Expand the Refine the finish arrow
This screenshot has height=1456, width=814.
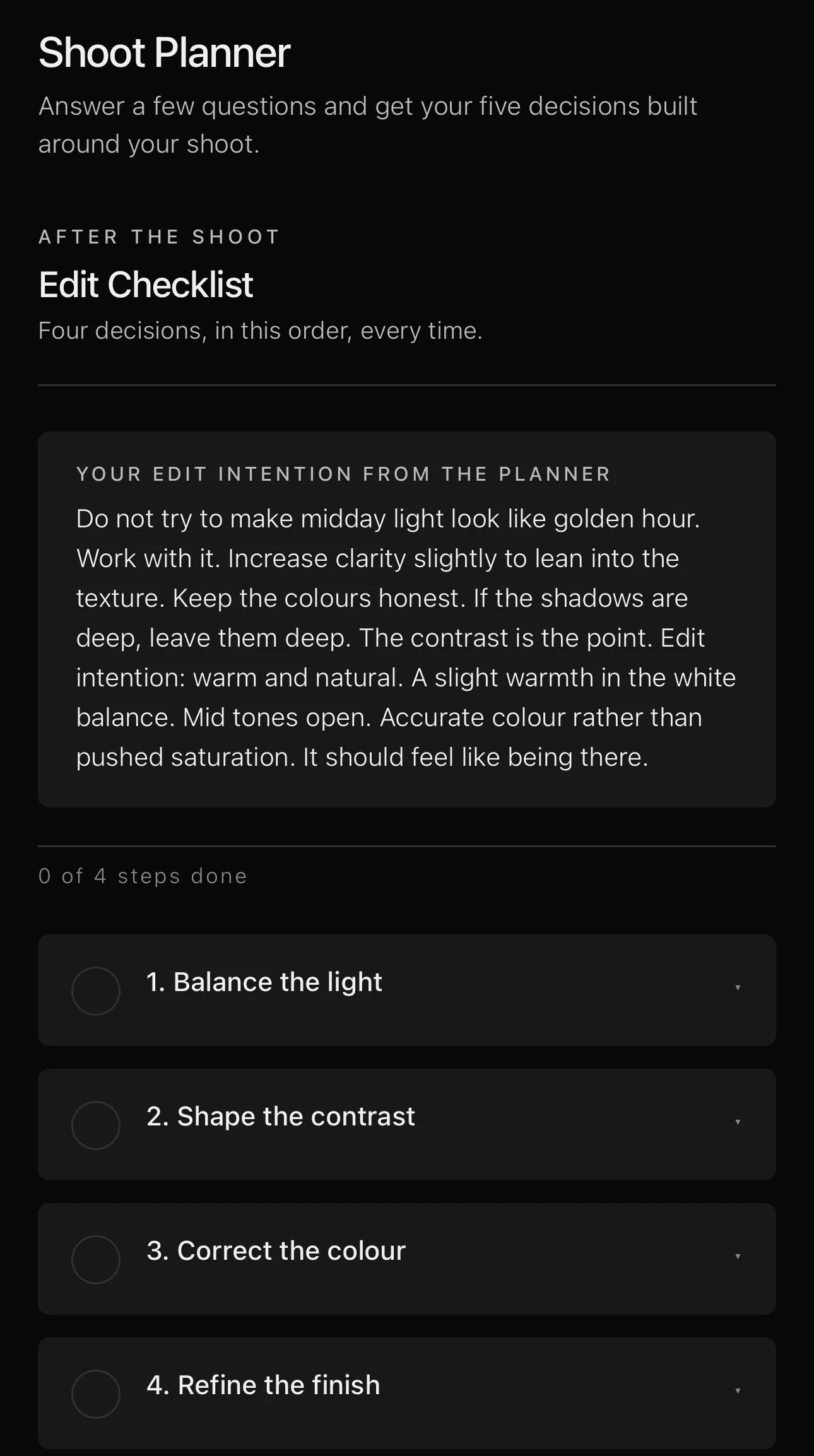point(738,1391)
